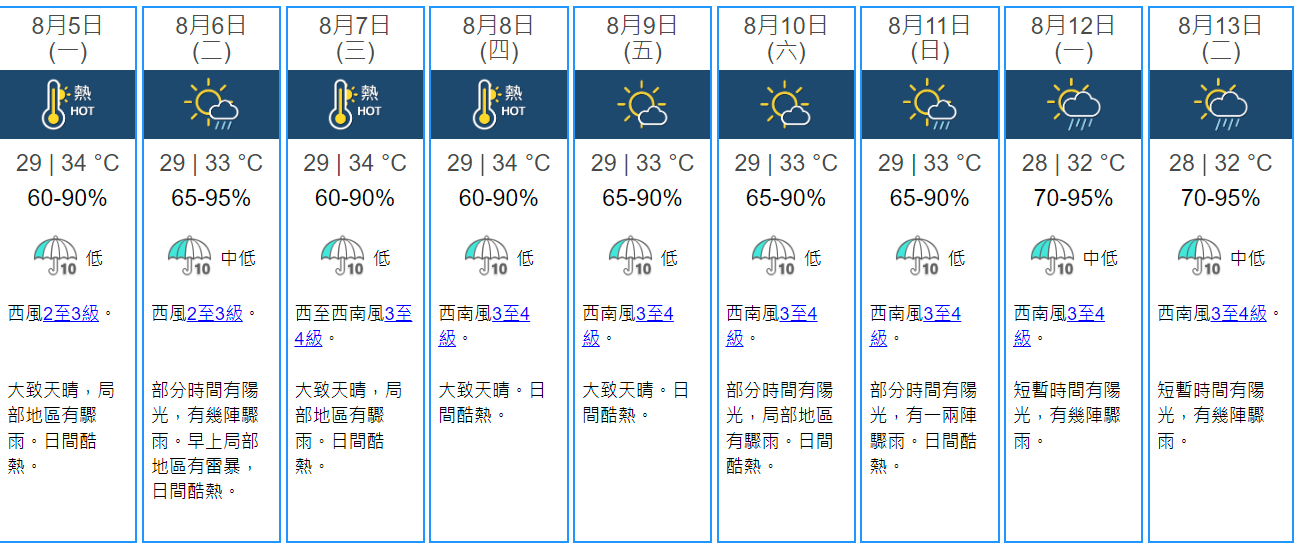Click the rain cloud icon for 8月13日

(x=1218, y=105)
